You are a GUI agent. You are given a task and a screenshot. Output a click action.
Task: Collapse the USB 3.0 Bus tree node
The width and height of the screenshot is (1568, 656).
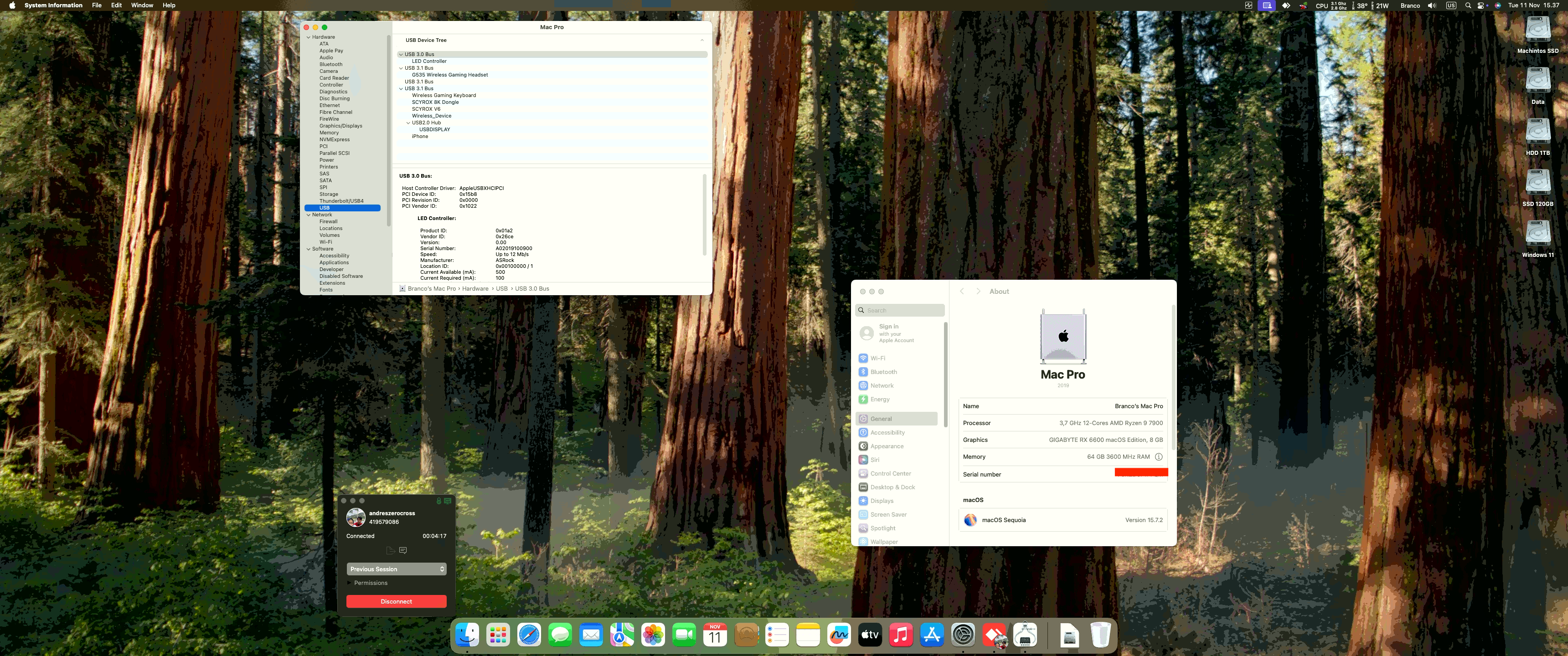click(x=401, y=54)
